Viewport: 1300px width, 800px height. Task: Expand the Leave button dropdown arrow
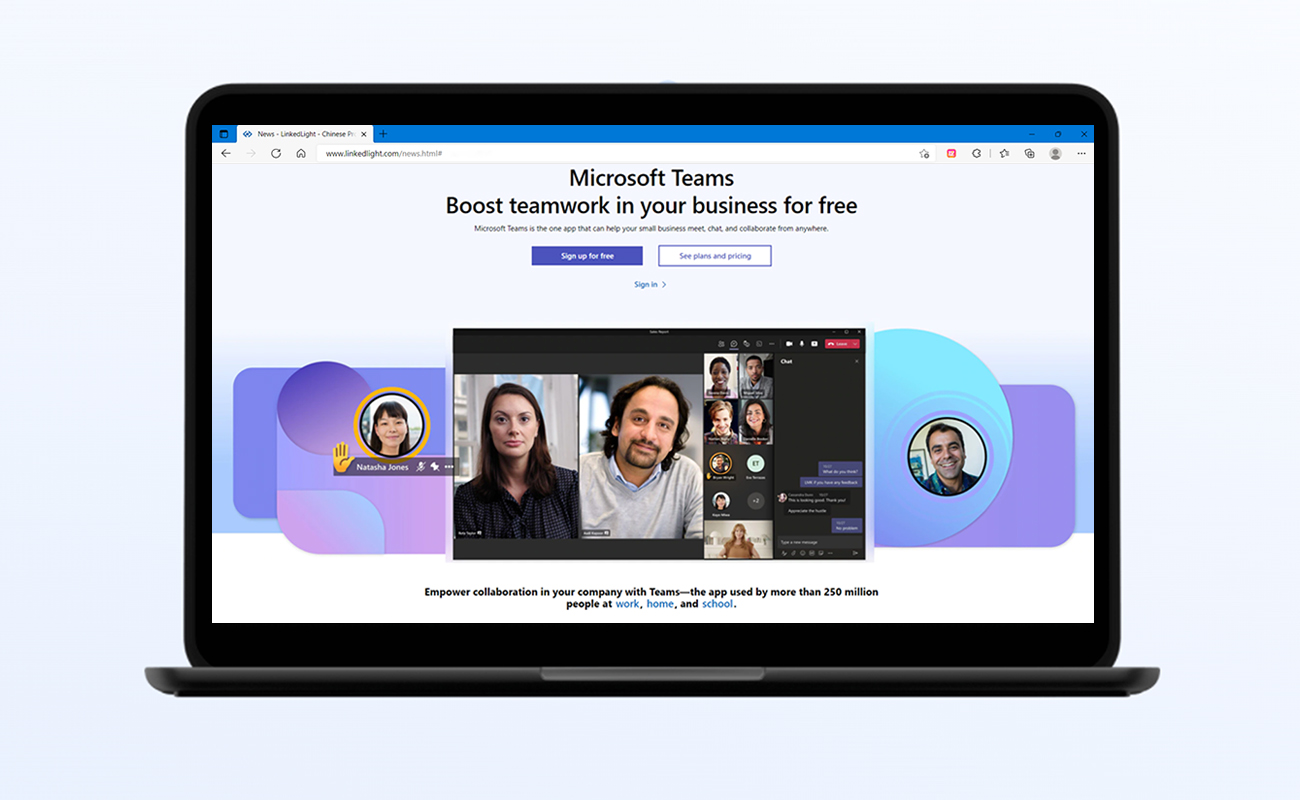[855, 344]
